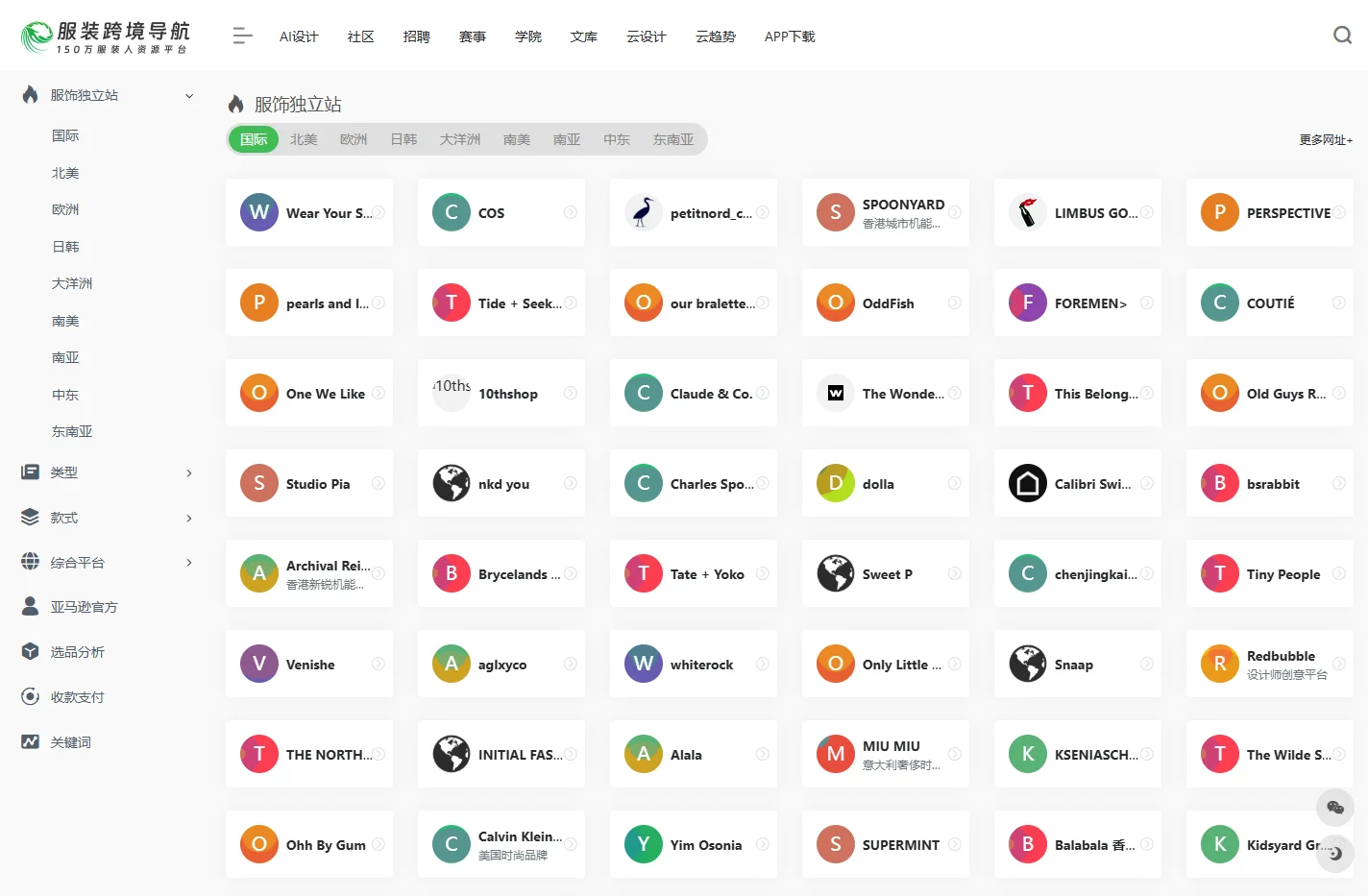Viewport: 1368px width, 896px height.
Task: Toggle the hamburger menu icon
Action: pyautogui.click(x=242, y=36)
